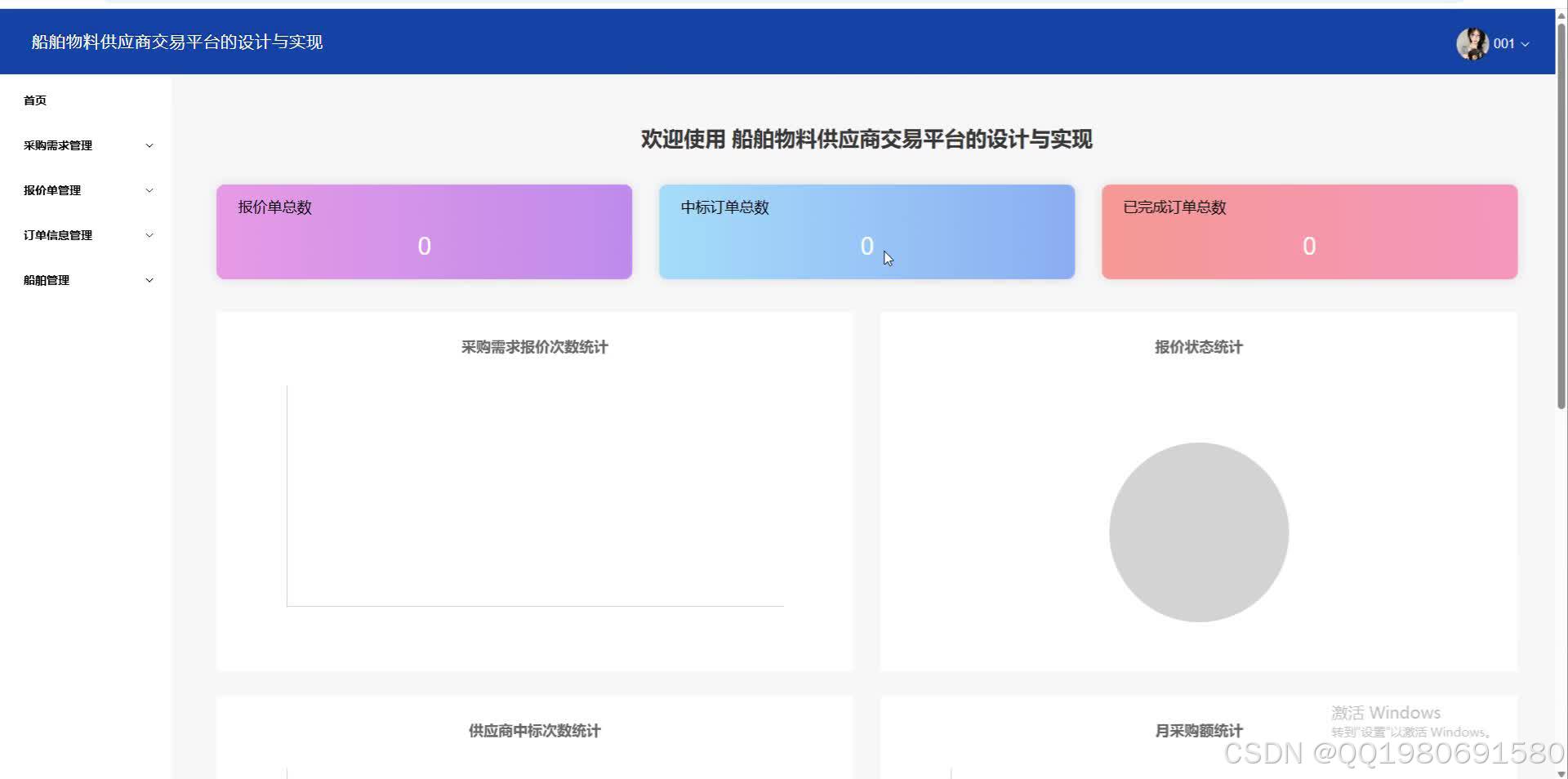The image size is (1568, 779).
Task: Click the 报价状态统计 panel title
Action: 1197,346
